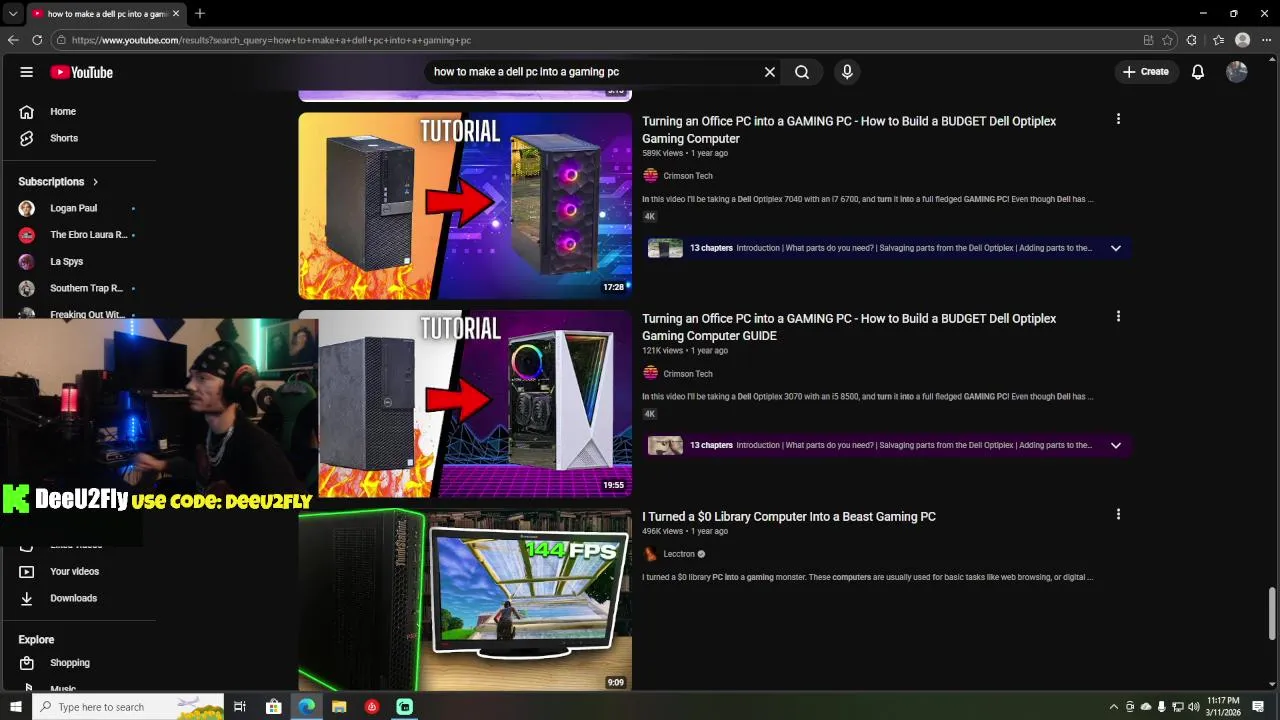The height and width of the screenshot is (720, 1280).
Task: Open 'I Turned a $0 Library Computer' title
Action: point(789,517)
